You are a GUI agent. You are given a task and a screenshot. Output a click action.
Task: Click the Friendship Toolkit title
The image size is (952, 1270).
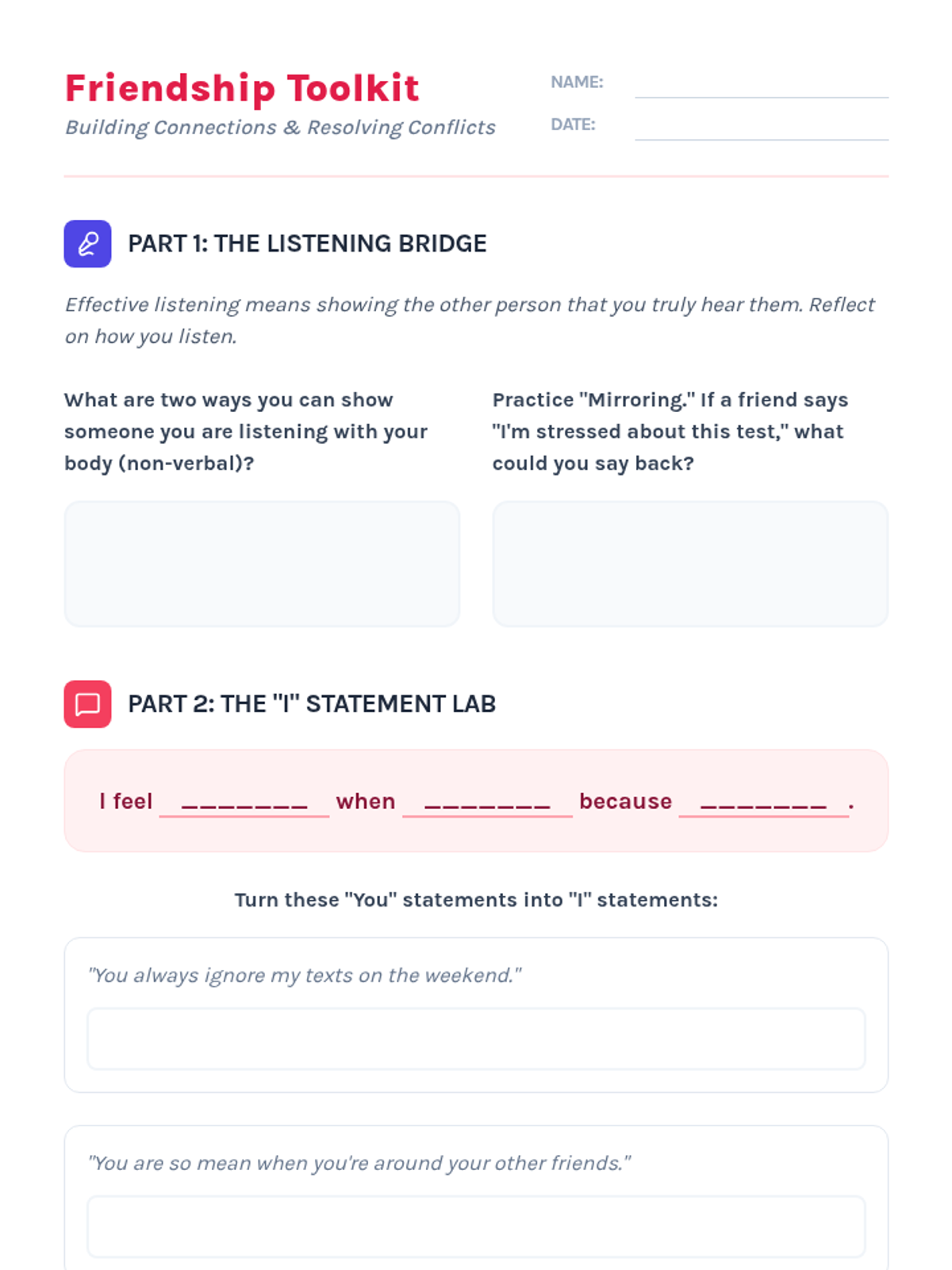(242, 88)
